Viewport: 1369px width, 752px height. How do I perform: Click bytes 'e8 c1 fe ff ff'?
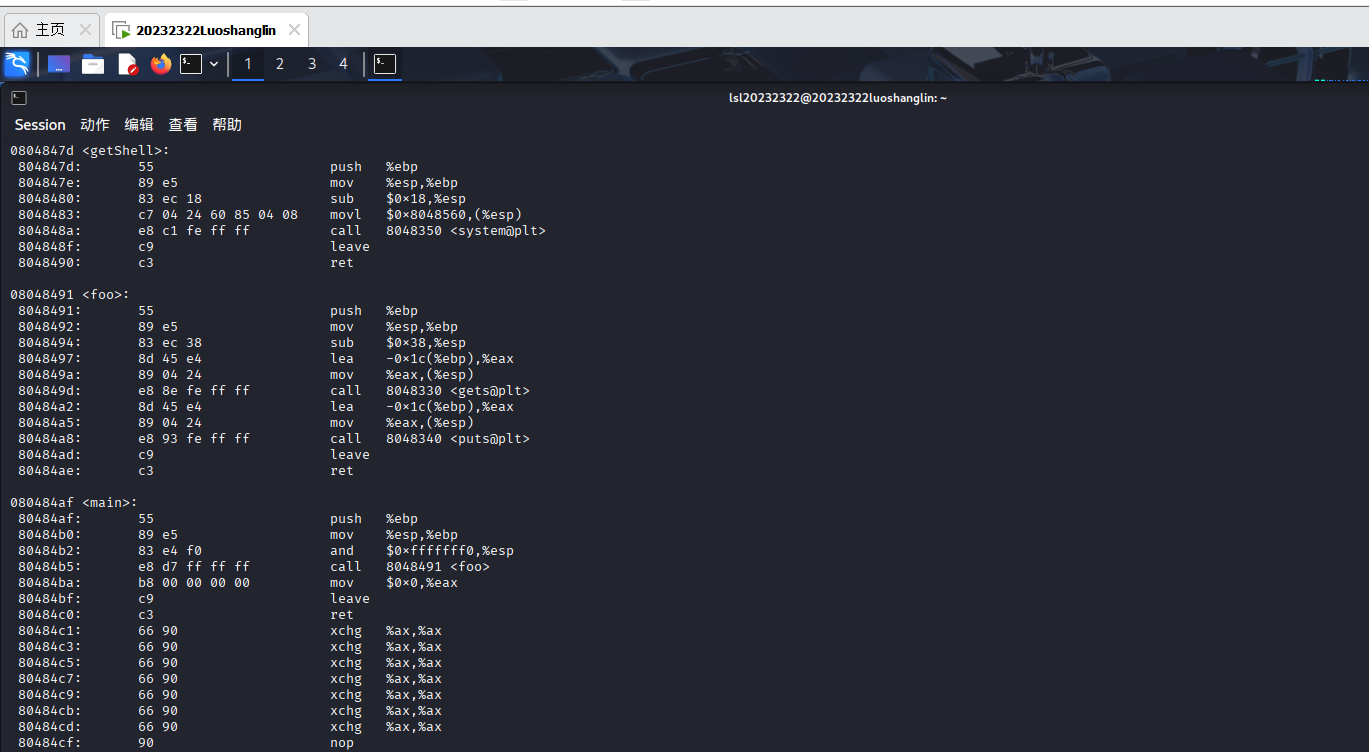click(194, 231)
